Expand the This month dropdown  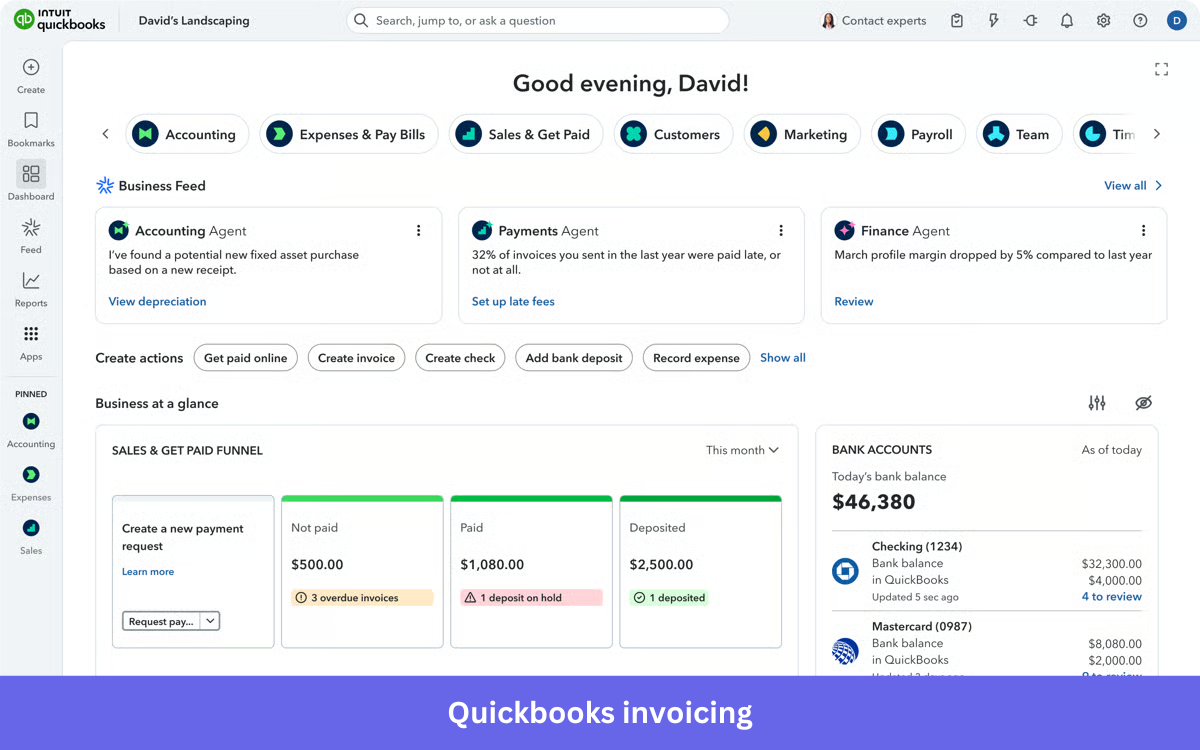point(742,450)
